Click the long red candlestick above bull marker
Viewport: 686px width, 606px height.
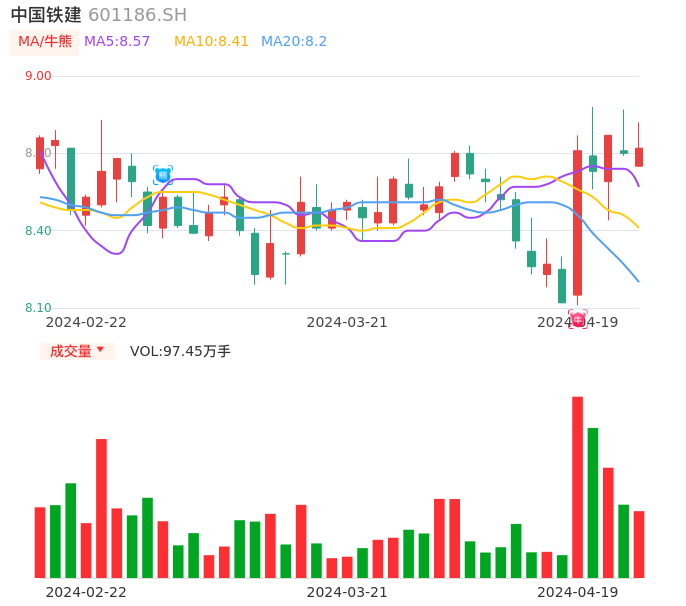(578, 222)
